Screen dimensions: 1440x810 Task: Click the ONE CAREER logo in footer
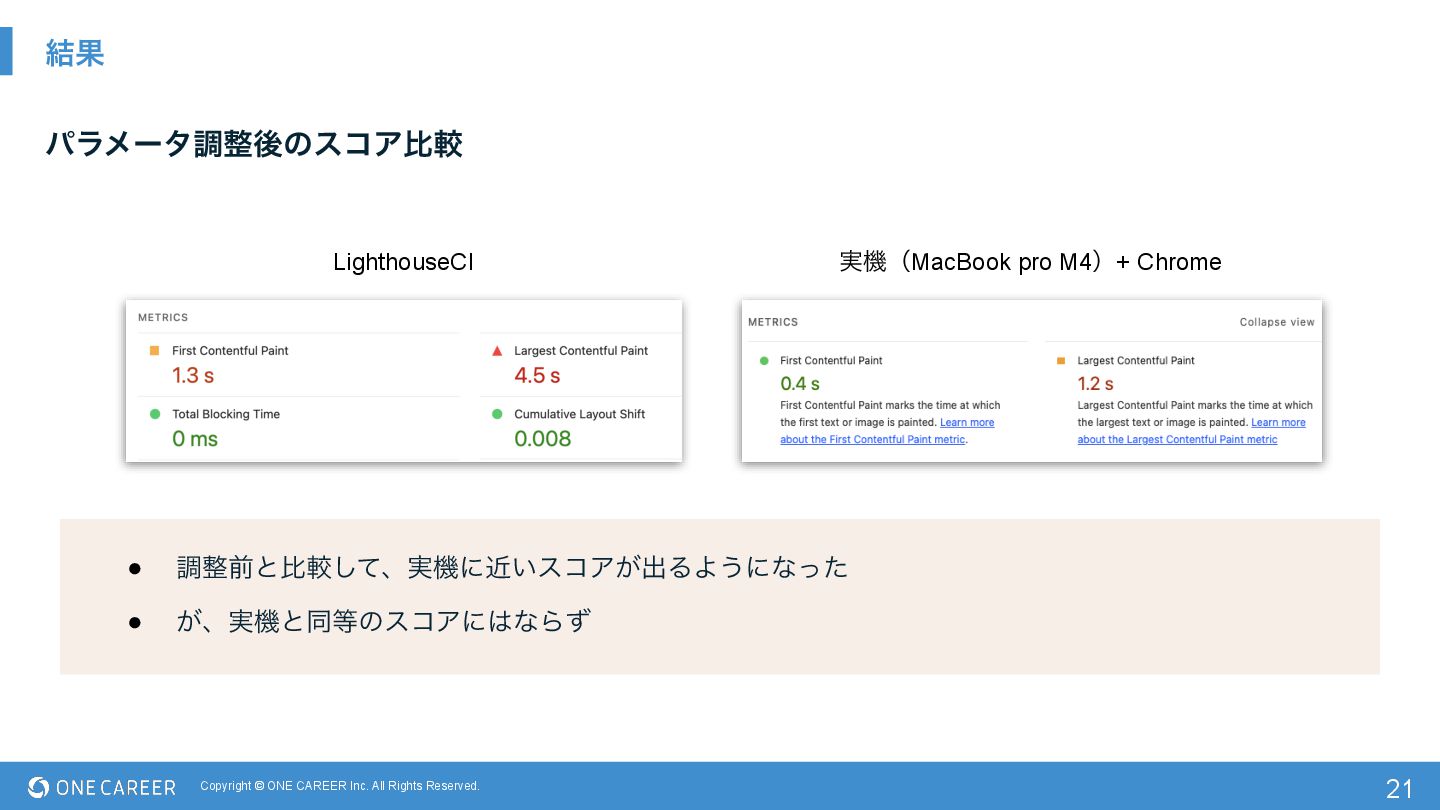click(x=102, y=787)
